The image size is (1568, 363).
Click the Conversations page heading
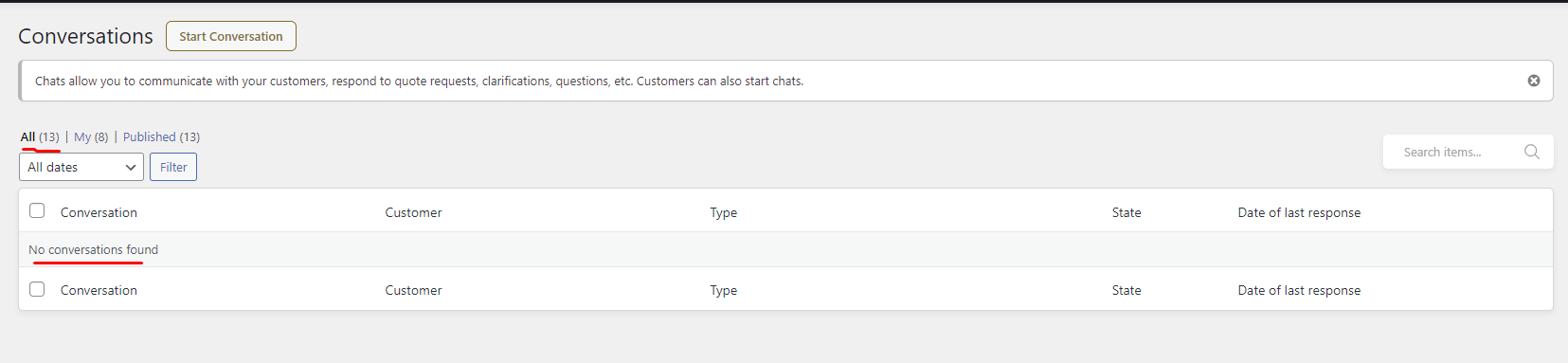(85, 36)
